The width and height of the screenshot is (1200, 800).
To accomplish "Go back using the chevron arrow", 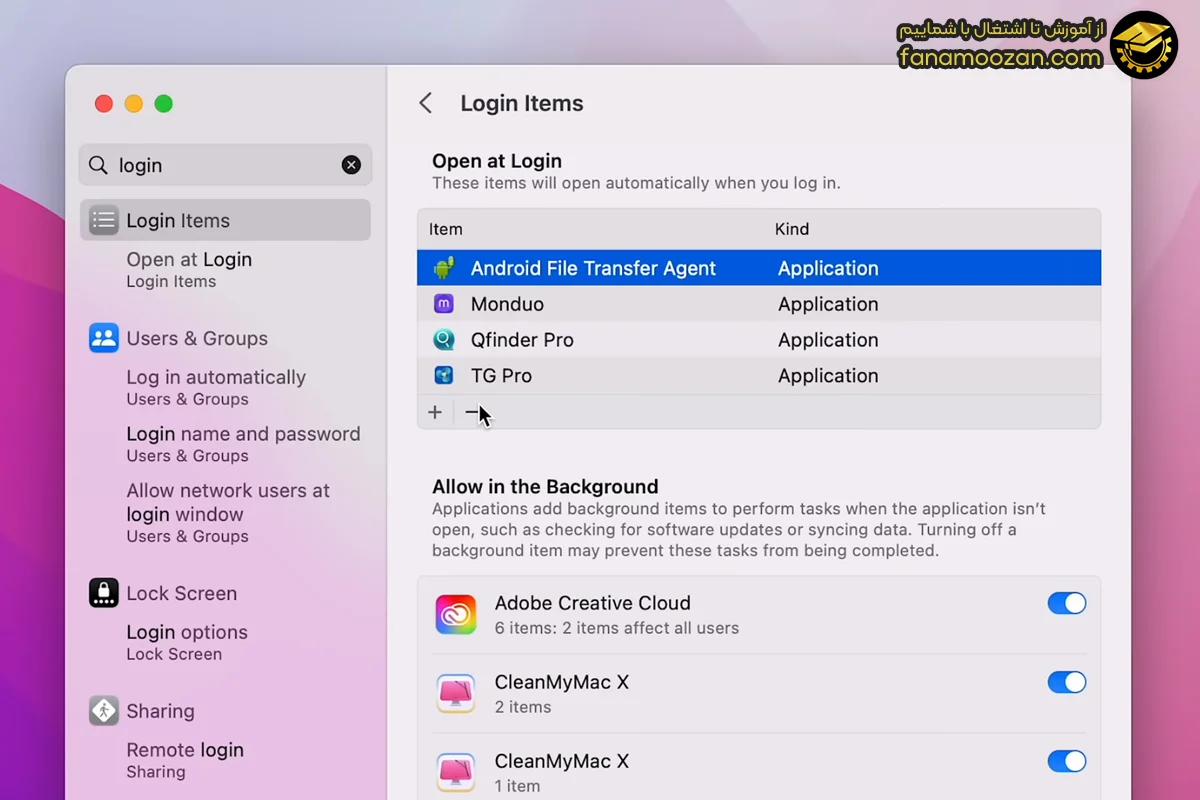I will tap(426, 103).
